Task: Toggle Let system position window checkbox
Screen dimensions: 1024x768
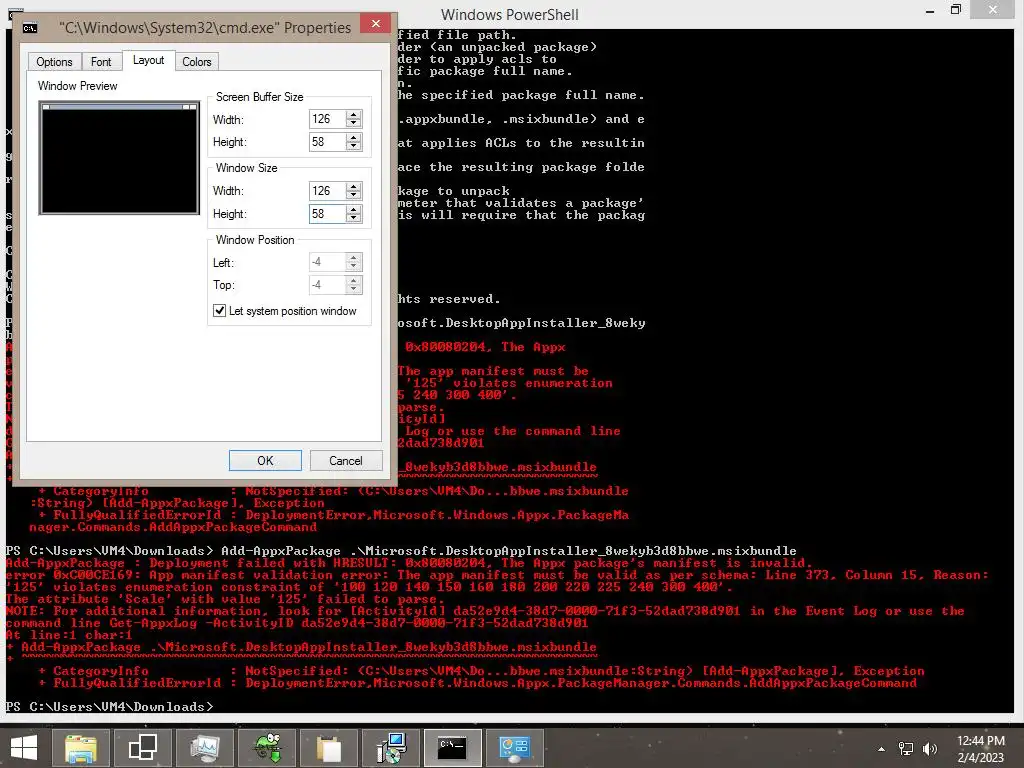Action: (x=219, y=311)
